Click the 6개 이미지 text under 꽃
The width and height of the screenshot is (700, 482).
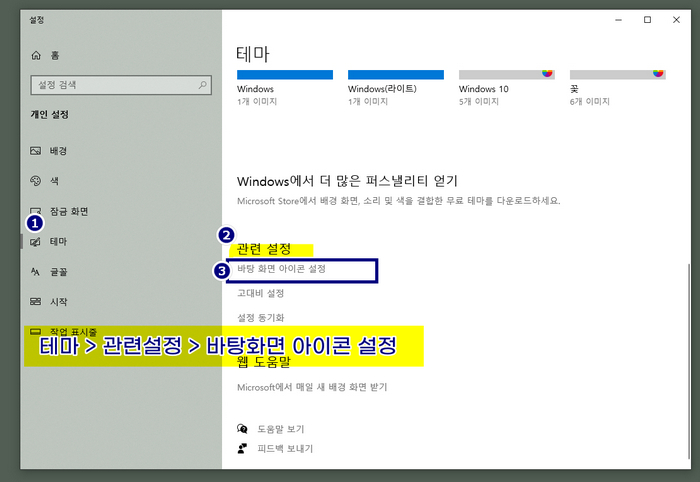pyautogui.click(x=589, y=101)
